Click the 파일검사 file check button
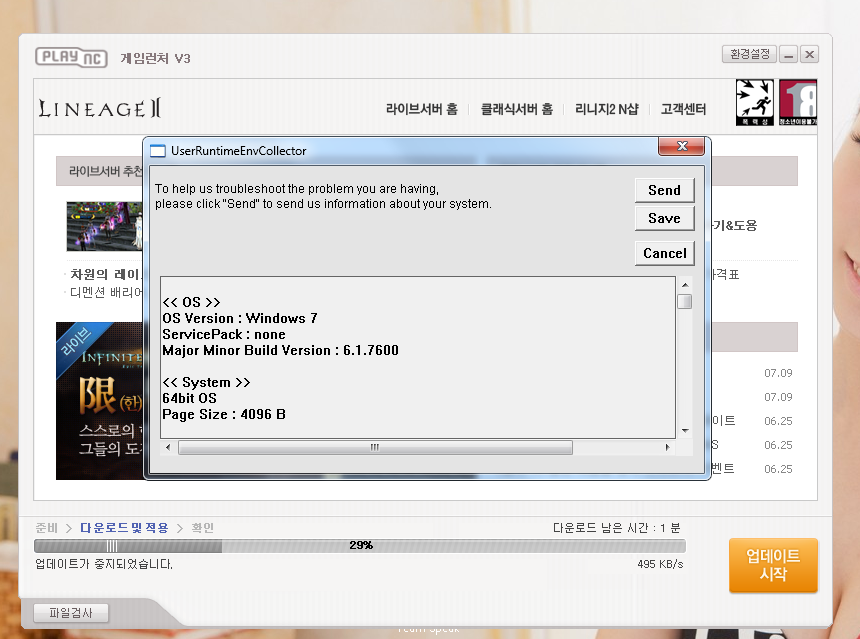 pos(71,613)
